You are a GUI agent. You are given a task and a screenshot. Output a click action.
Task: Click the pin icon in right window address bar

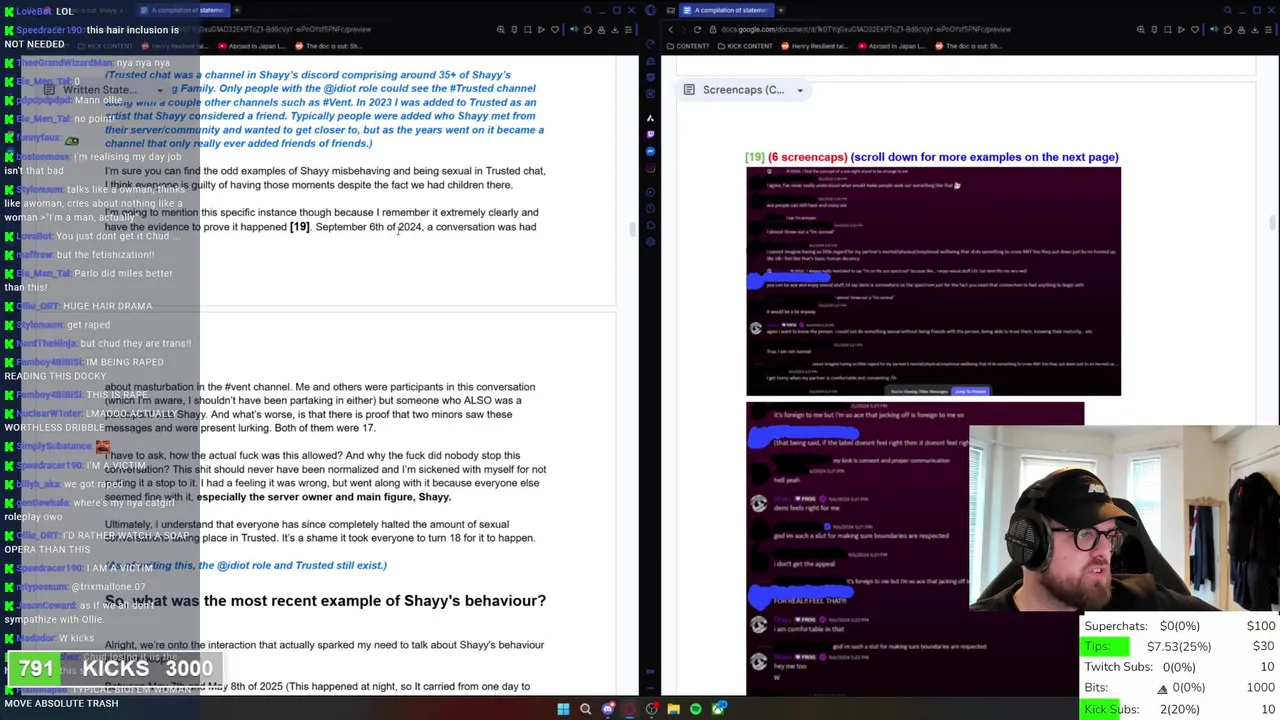coord(1154,30)
